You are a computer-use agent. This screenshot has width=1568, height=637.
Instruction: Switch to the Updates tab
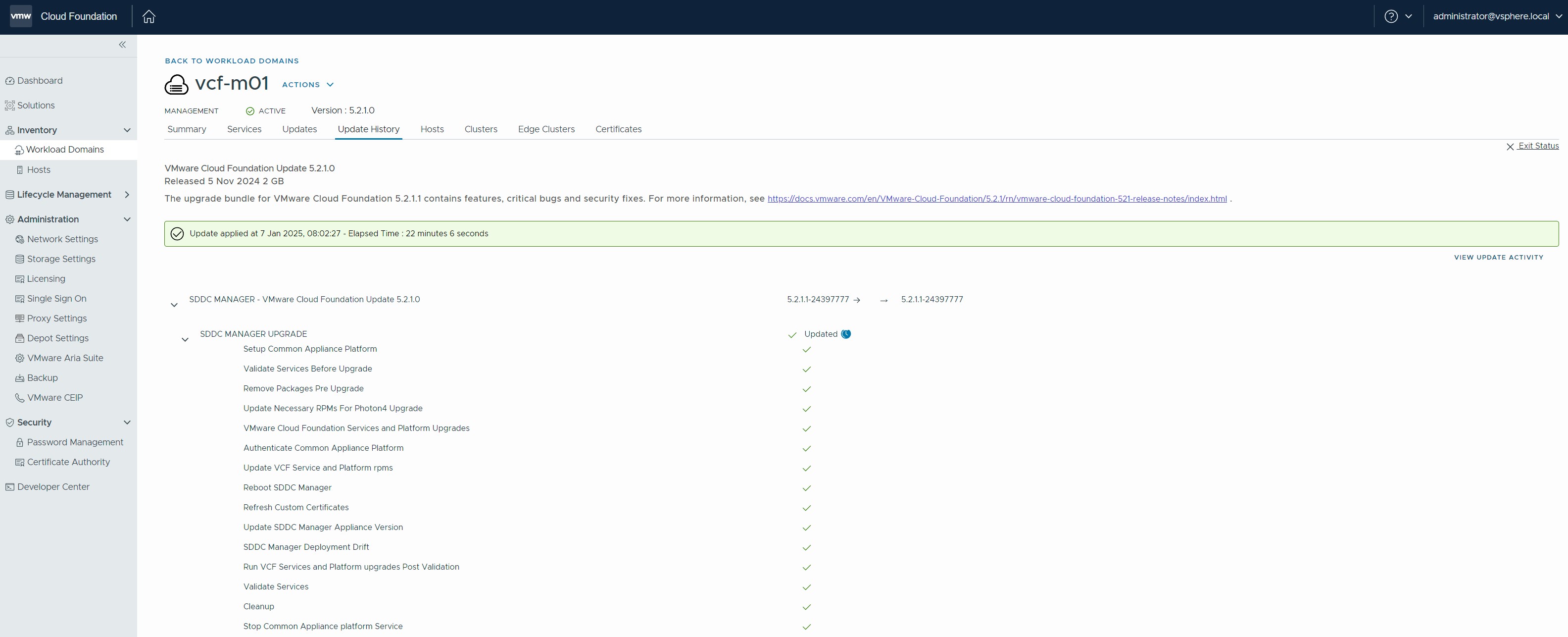coord(299,129)
